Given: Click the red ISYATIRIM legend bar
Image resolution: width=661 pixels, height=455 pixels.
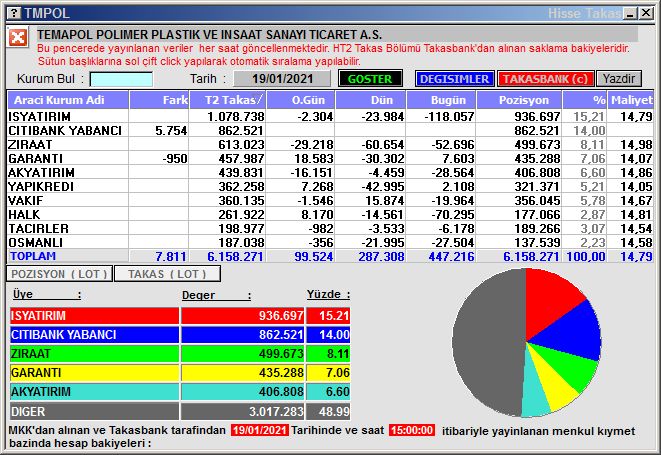Looking at the screenshot, I should coord(94,315).
